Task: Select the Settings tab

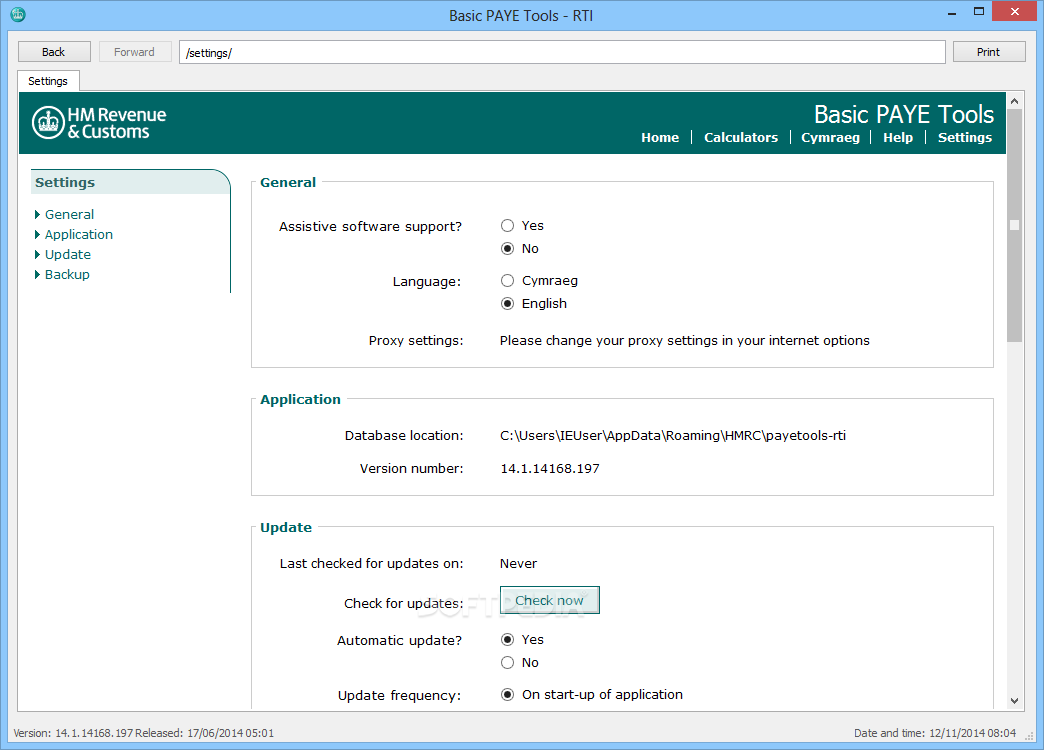Action: coord(48,81)
